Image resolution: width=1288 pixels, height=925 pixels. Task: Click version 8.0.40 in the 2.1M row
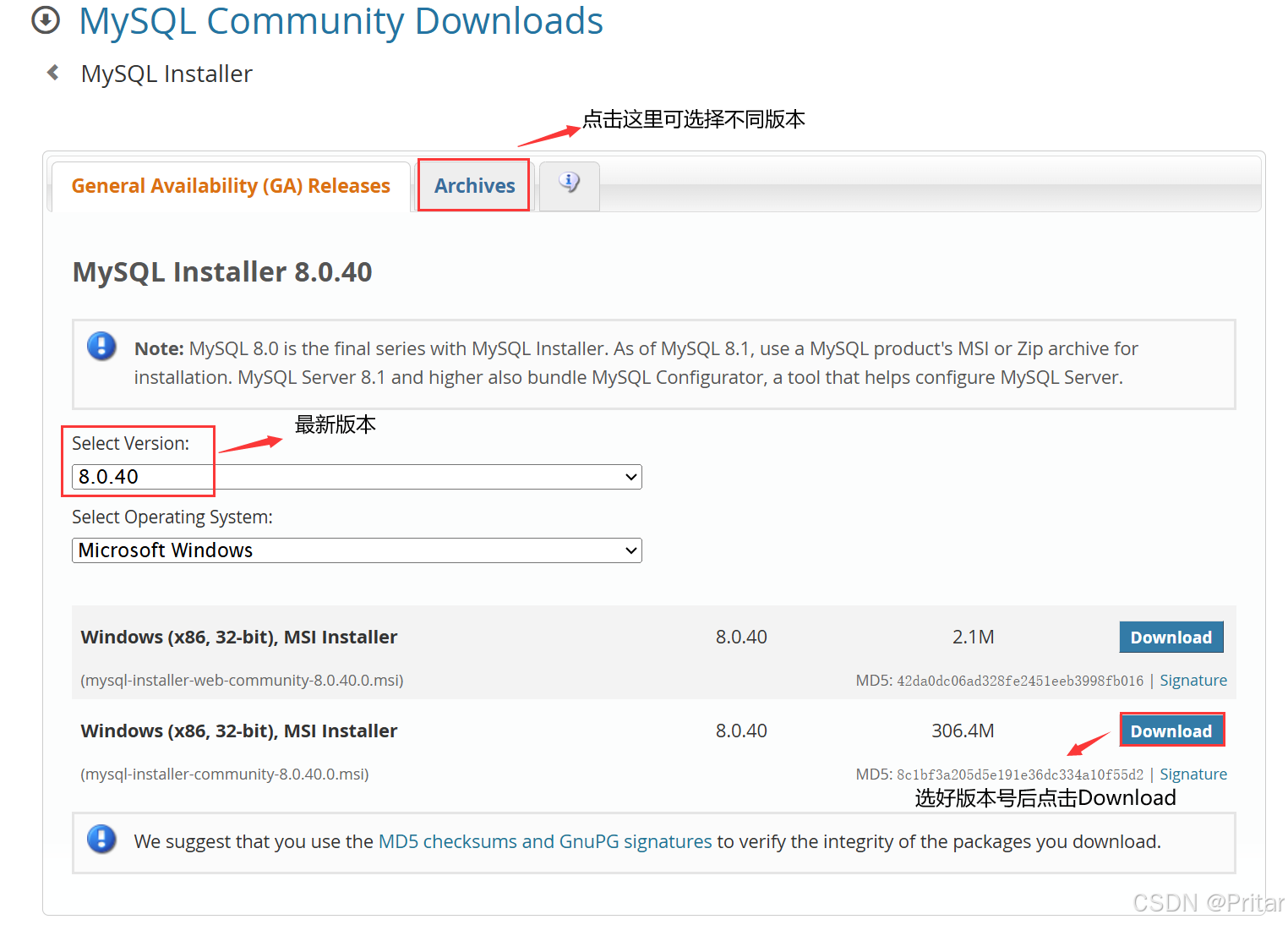click(741, 638)
